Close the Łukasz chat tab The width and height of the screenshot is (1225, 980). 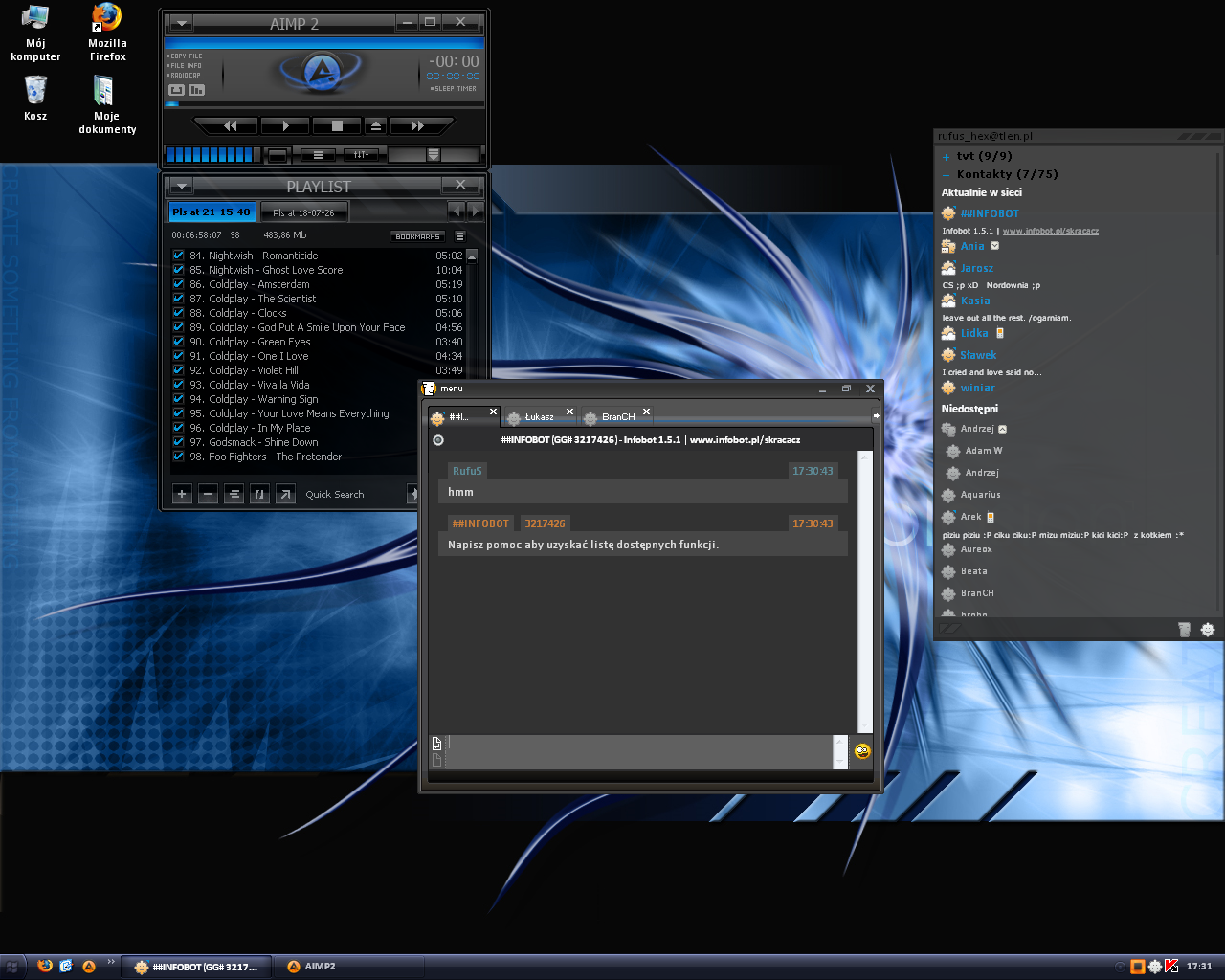[569, 412]
